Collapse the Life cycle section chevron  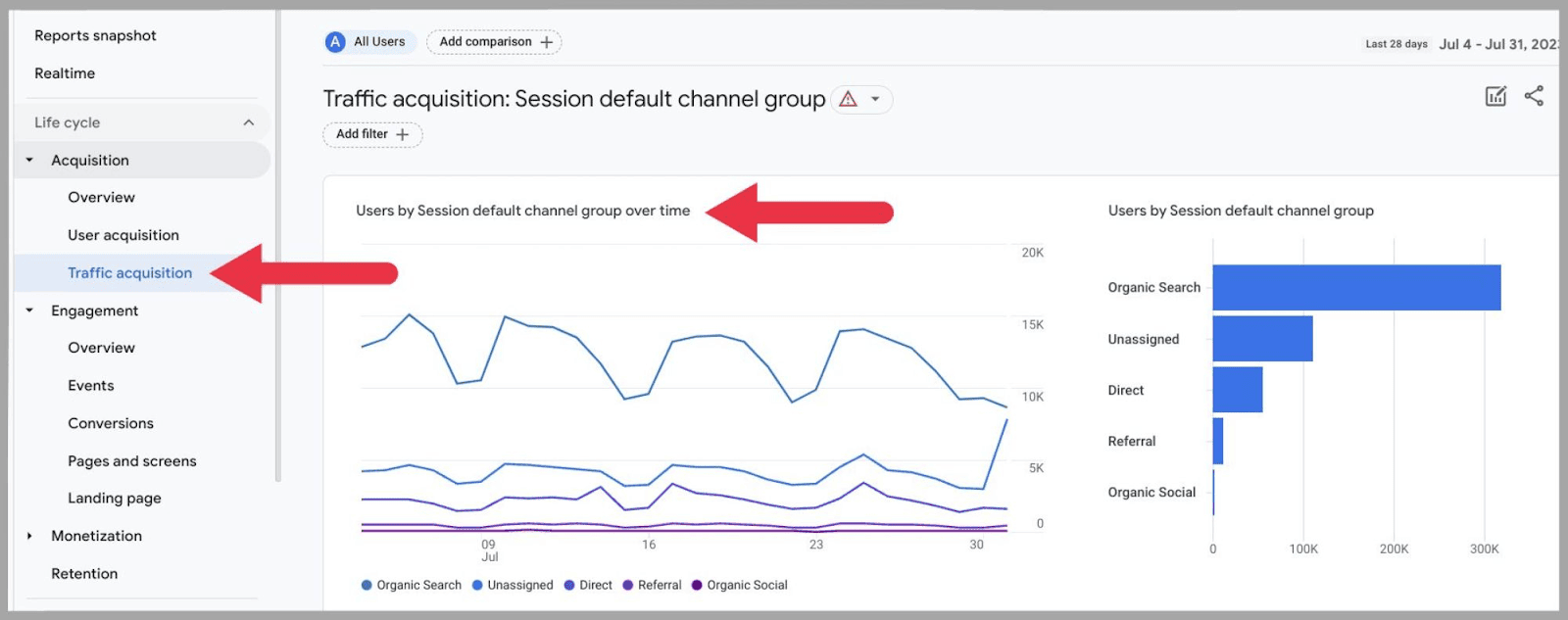tap(249, 122)
